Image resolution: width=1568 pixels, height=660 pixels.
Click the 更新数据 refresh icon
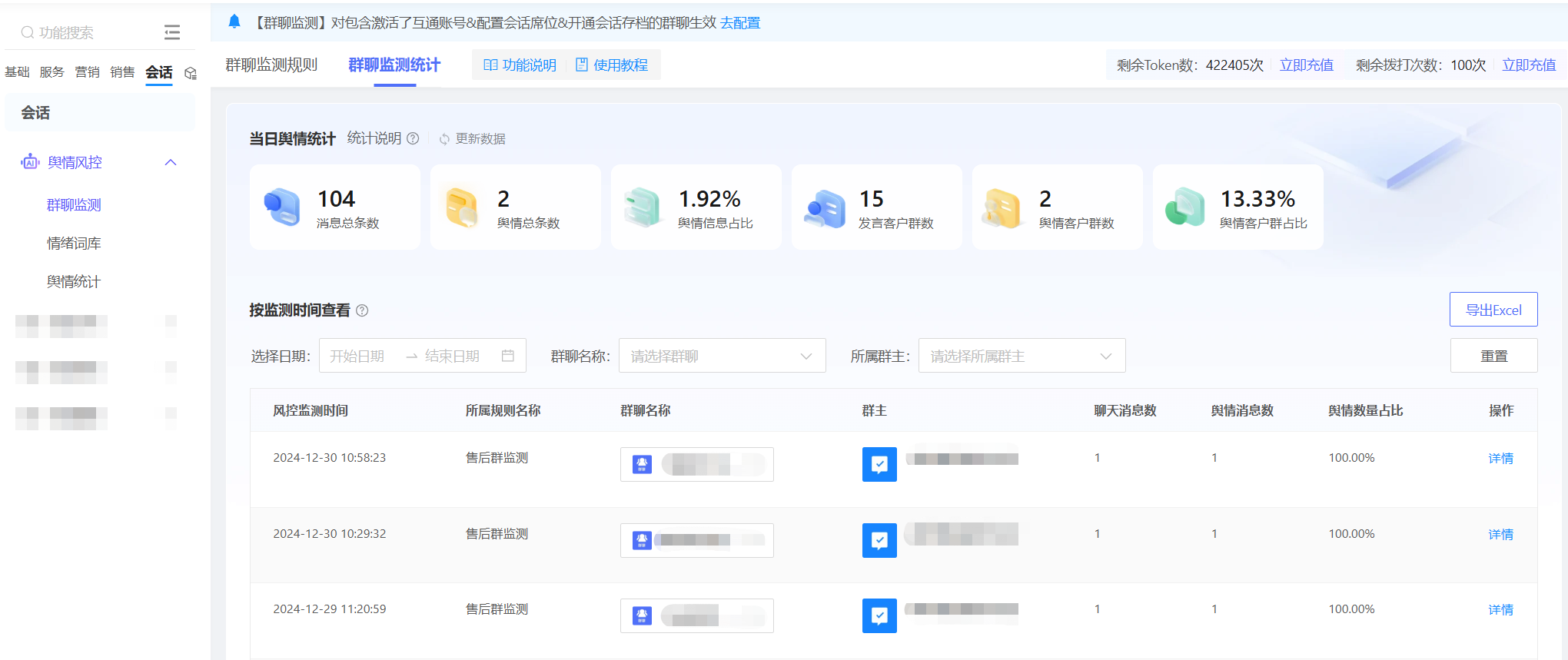444,139
